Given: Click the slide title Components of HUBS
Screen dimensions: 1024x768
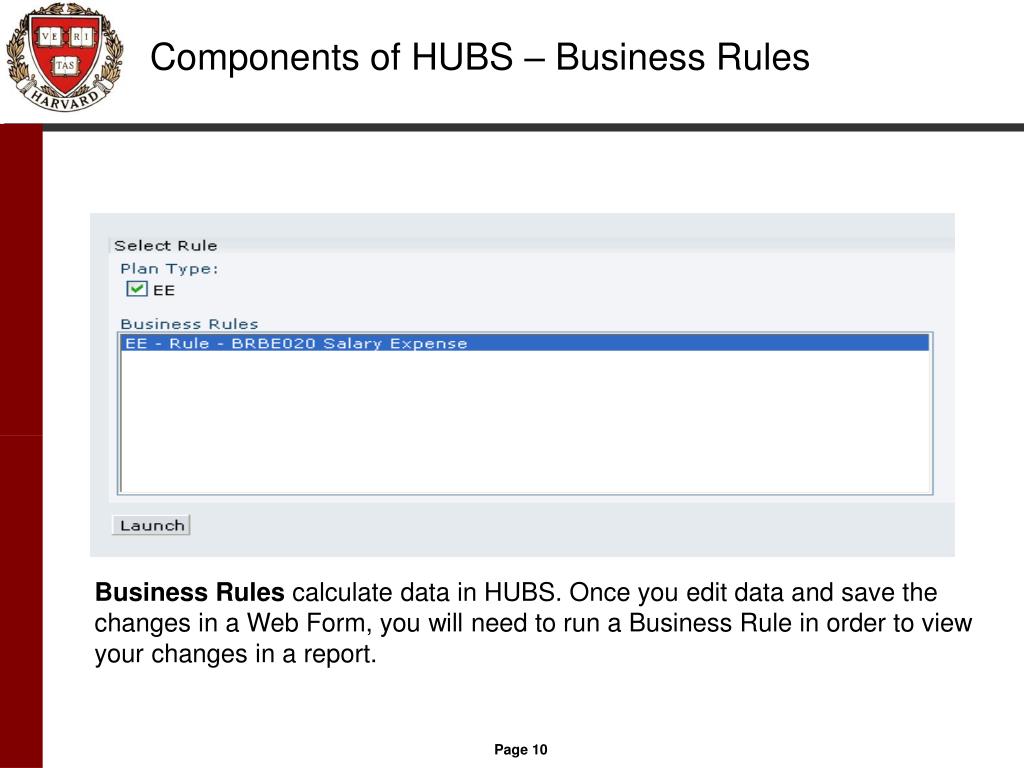Looking at the screenshot, I should click(480, 57).
